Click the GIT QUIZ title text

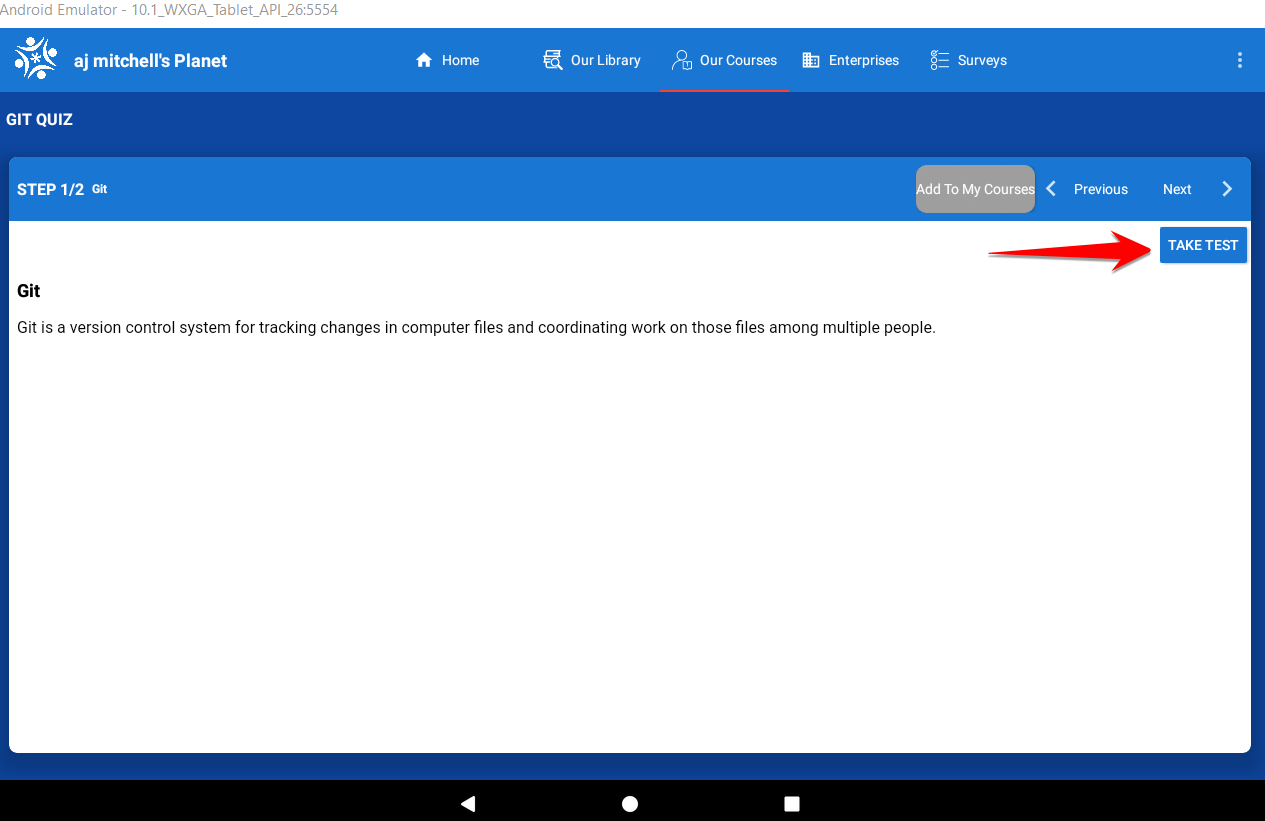(39, 119)
